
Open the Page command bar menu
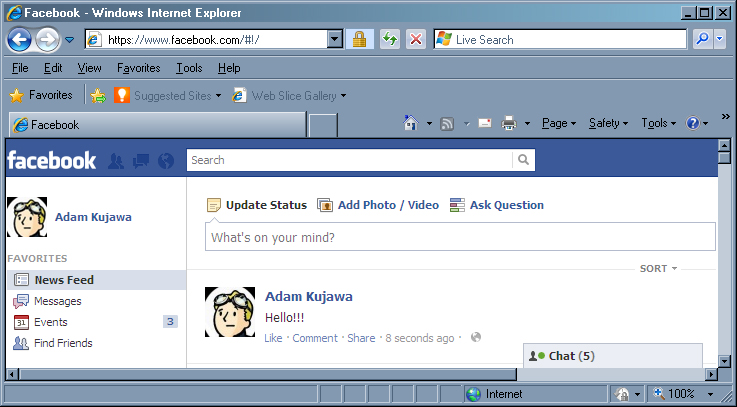pyautogui.click(x=559, y=123)
